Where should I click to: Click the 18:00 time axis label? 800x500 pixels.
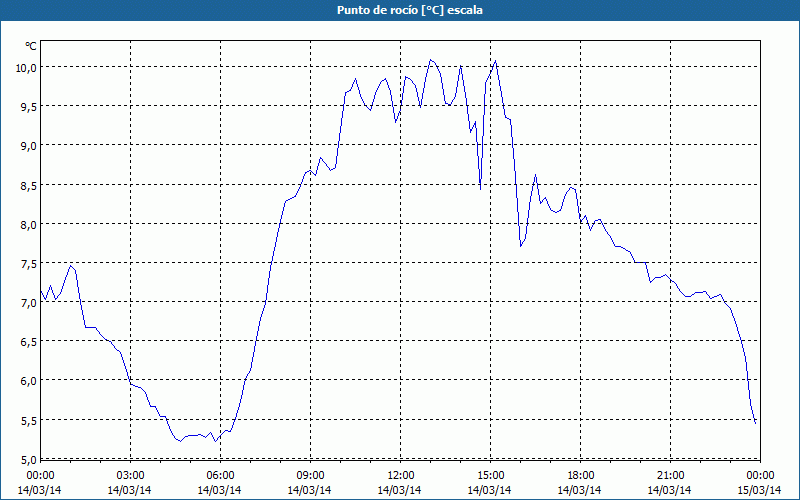tap(581, 475)
